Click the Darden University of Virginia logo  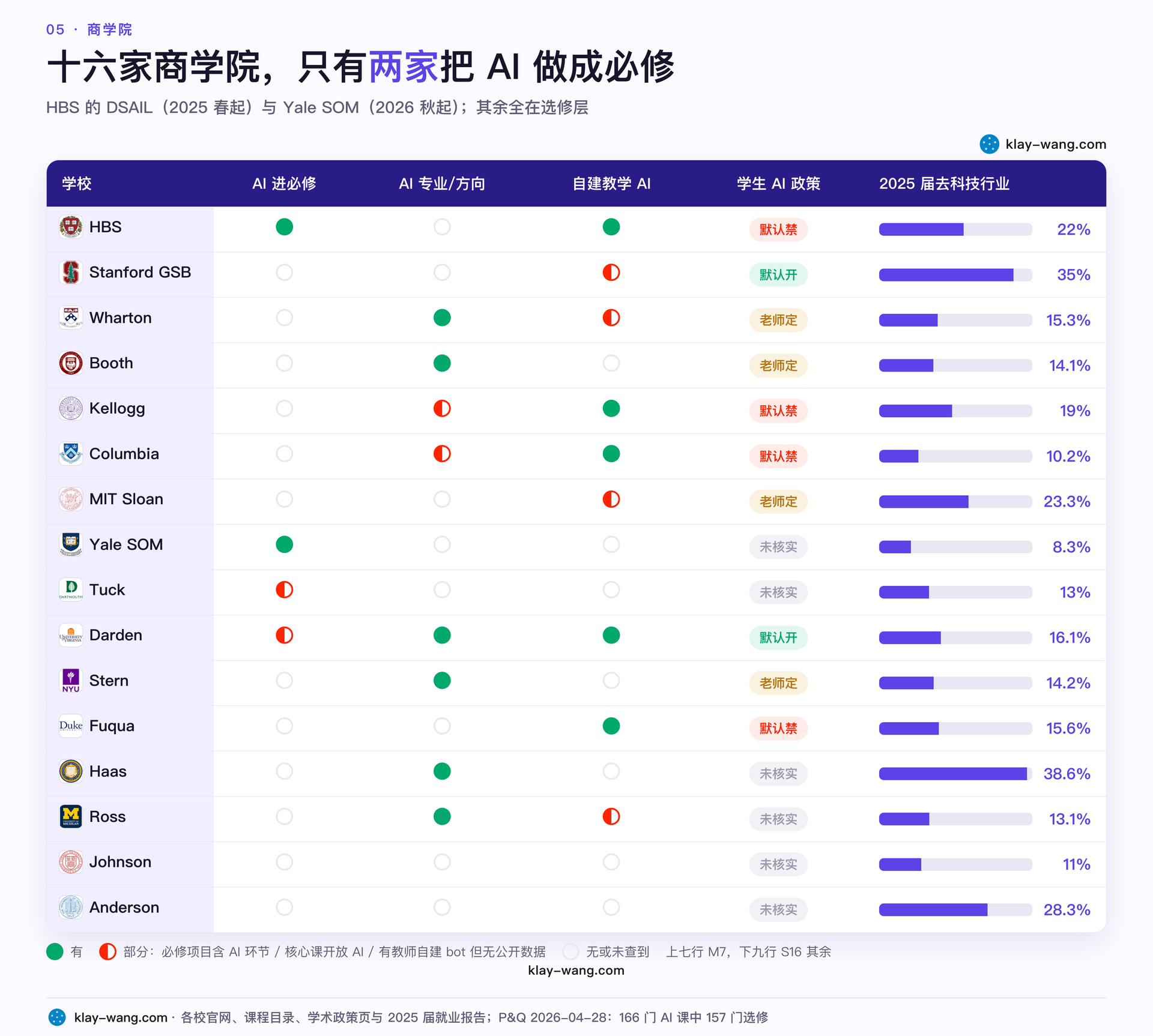[71, 635]
